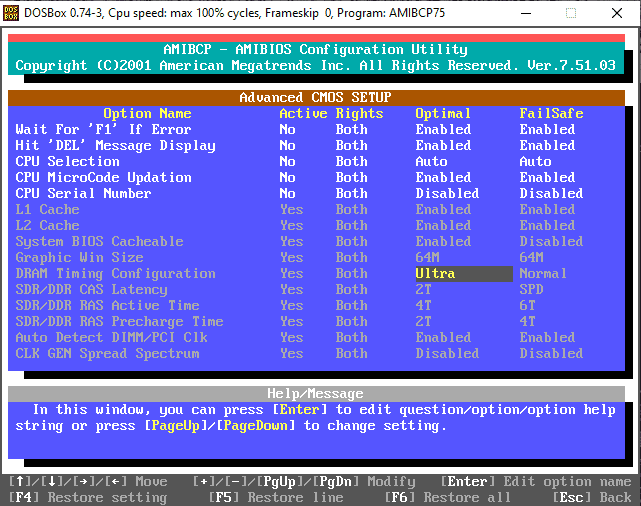
Task: Click the 'Active' column header
Action: tap(303, 114)
